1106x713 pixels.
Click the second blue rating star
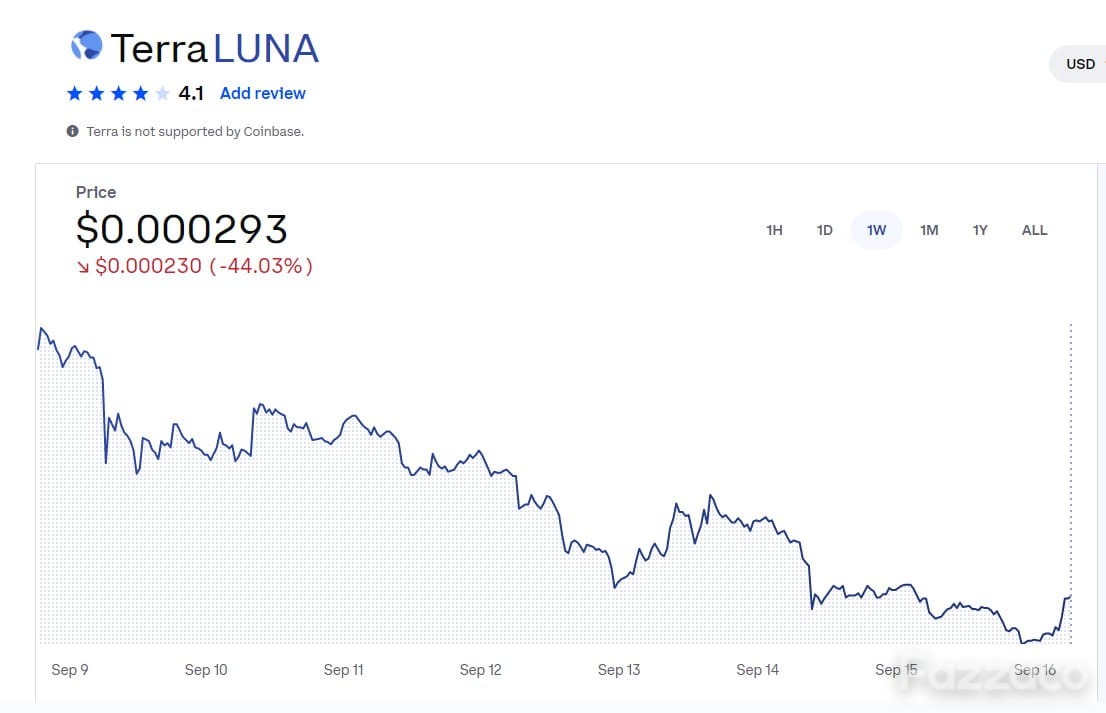97,93
